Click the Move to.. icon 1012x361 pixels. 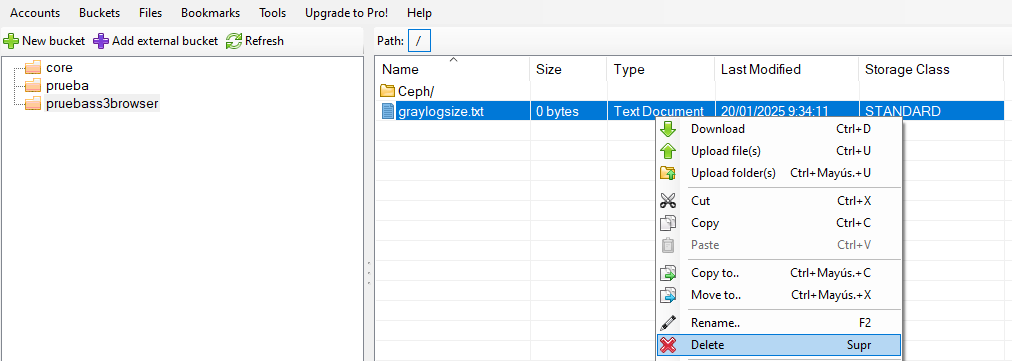tap(668, 295)
